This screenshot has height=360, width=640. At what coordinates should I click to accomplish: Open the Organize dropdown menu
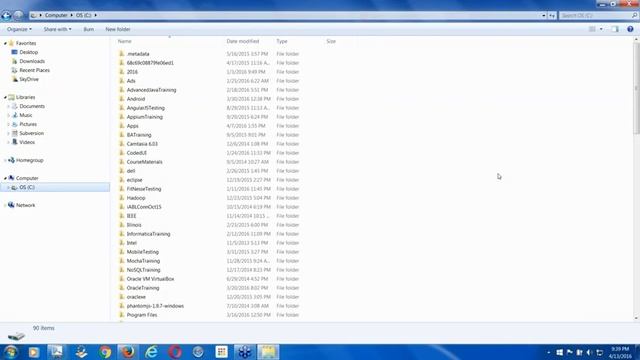point(19,29)
